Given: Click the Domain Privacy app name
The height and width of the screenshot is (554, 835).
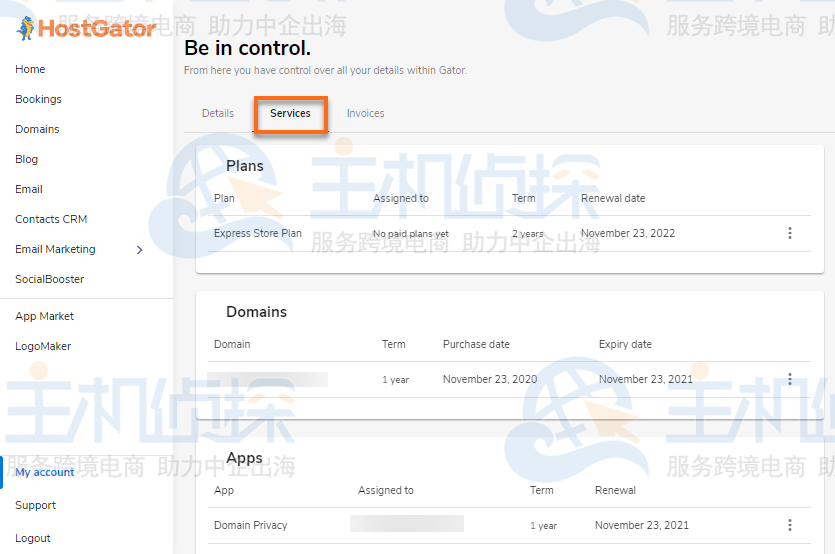Looking at the screenshot, I should 251,525.
